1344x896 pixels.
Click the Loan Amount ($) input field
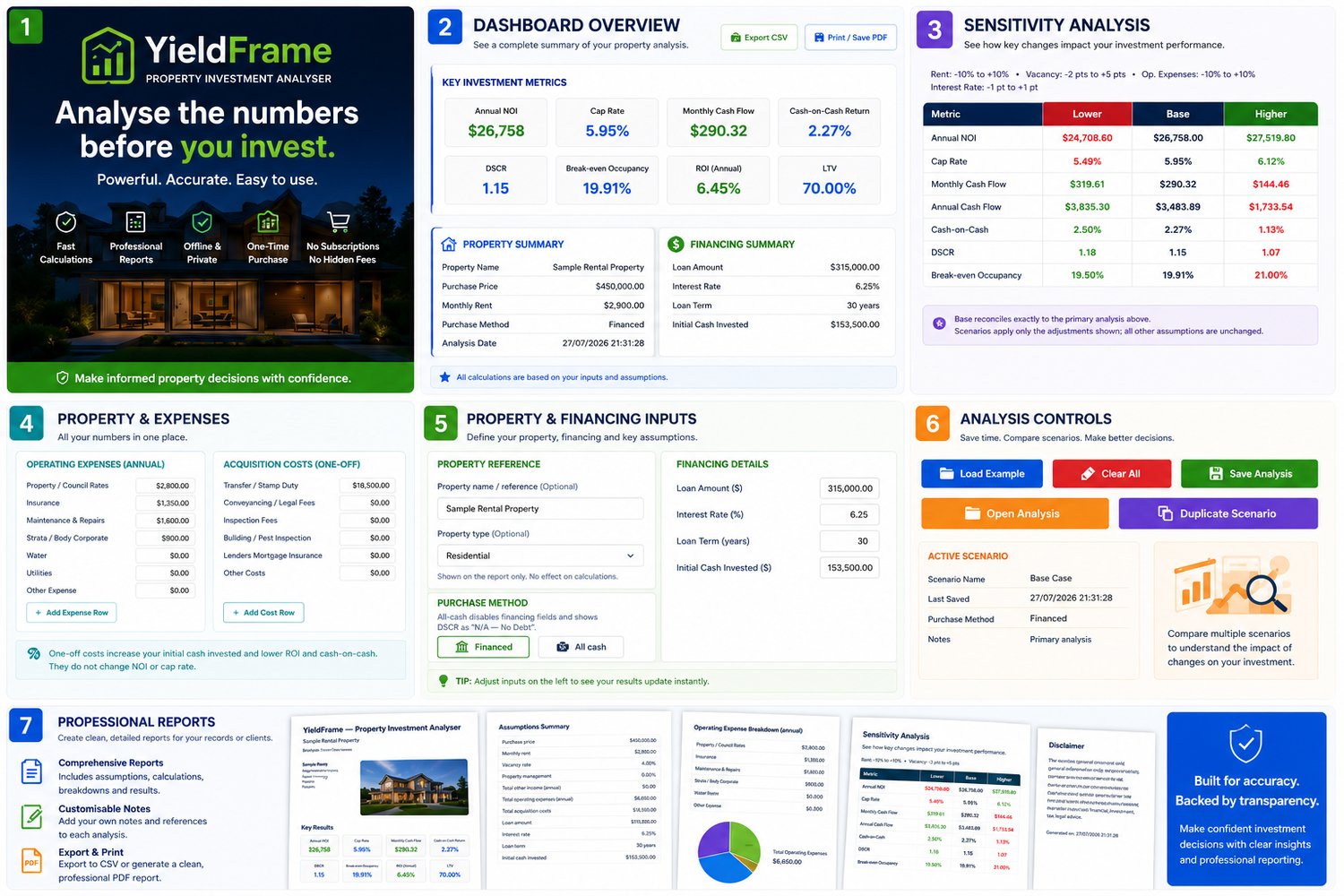849,488
